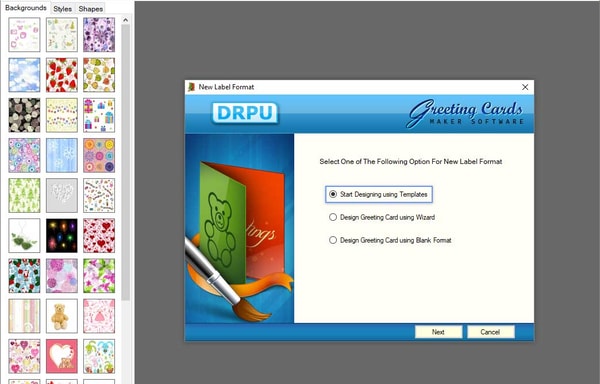
Task: Close the New Label Format dialog
Action: [525, 87]
